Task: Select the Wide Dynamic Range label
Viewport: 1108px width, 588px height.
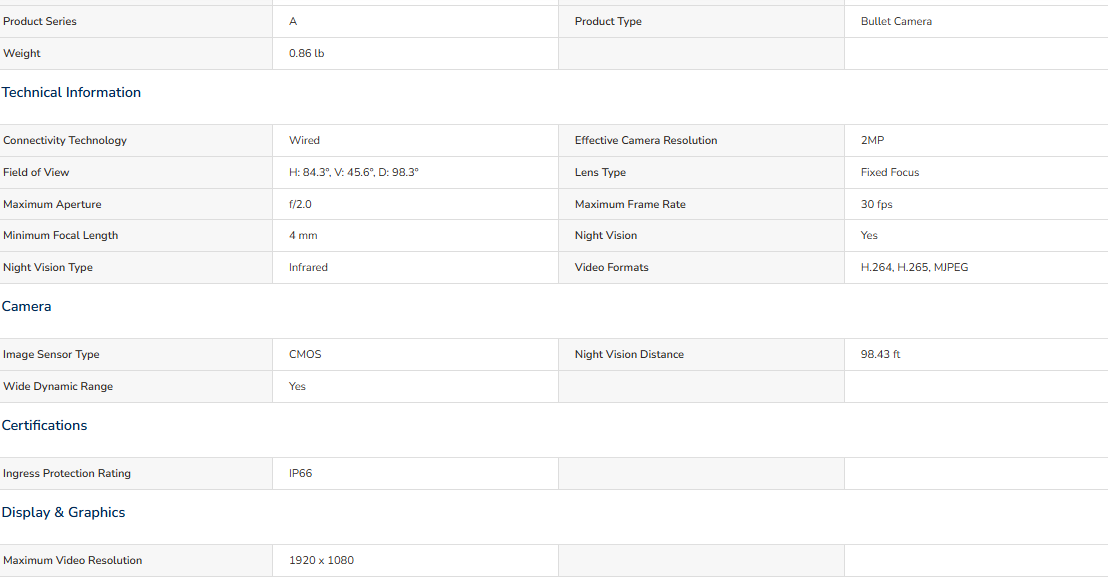Action: point(58,387)
